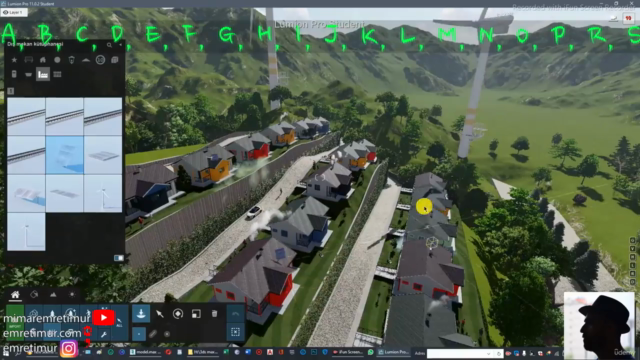Select the circled category icon
The width and height of the screenshot is (640, 360).
tap(100, 60)
